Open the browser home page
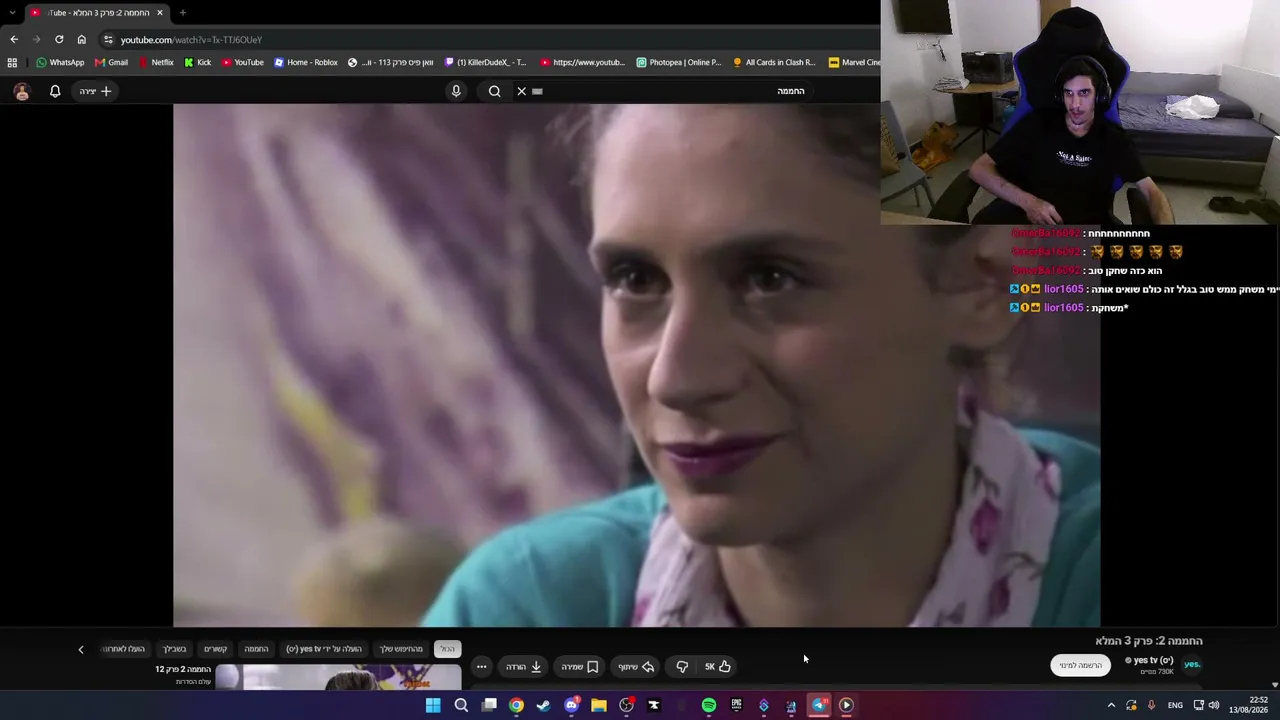This screenshot has height=720, width=1280. (x=82, y=39)
